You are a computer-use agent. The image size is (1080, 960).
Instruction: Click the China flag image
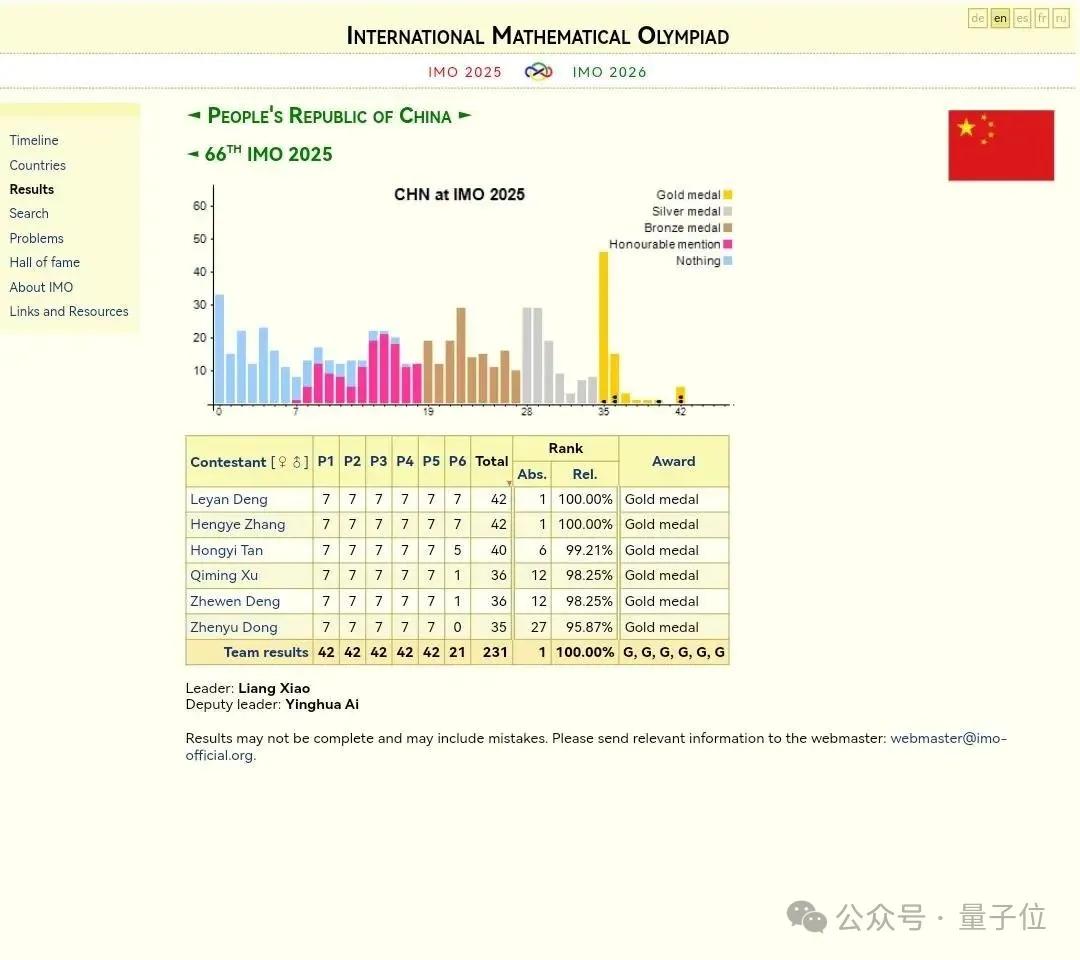click(x=1001, y=145)
